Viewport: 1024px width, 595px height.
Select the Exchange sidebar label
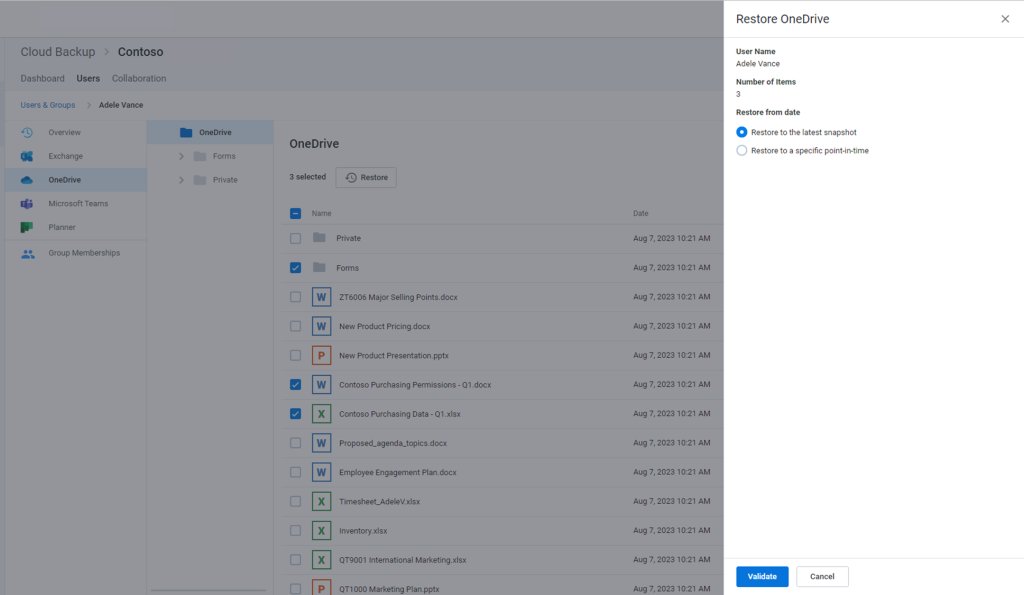[65, 156]
